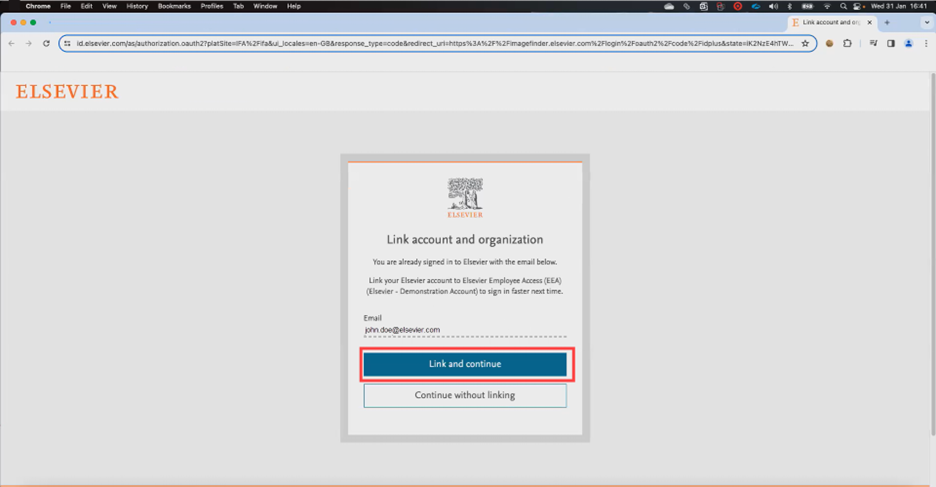This screenshot has width=936, height=487.
Task: Choose Continue without linking
Action: 464,395
